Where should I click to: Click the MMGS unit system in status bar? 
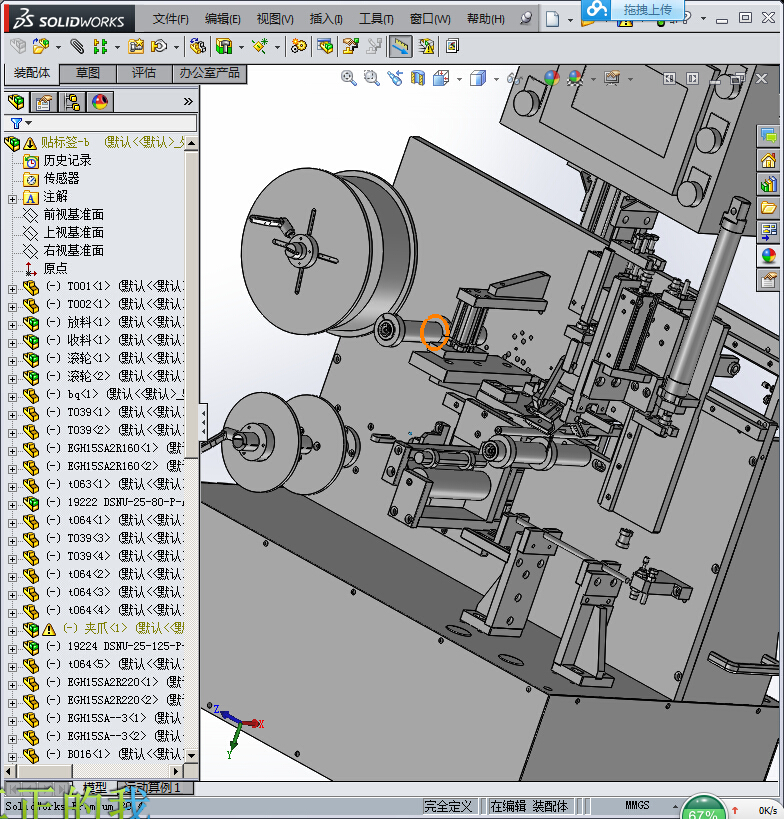coord(637,805)
